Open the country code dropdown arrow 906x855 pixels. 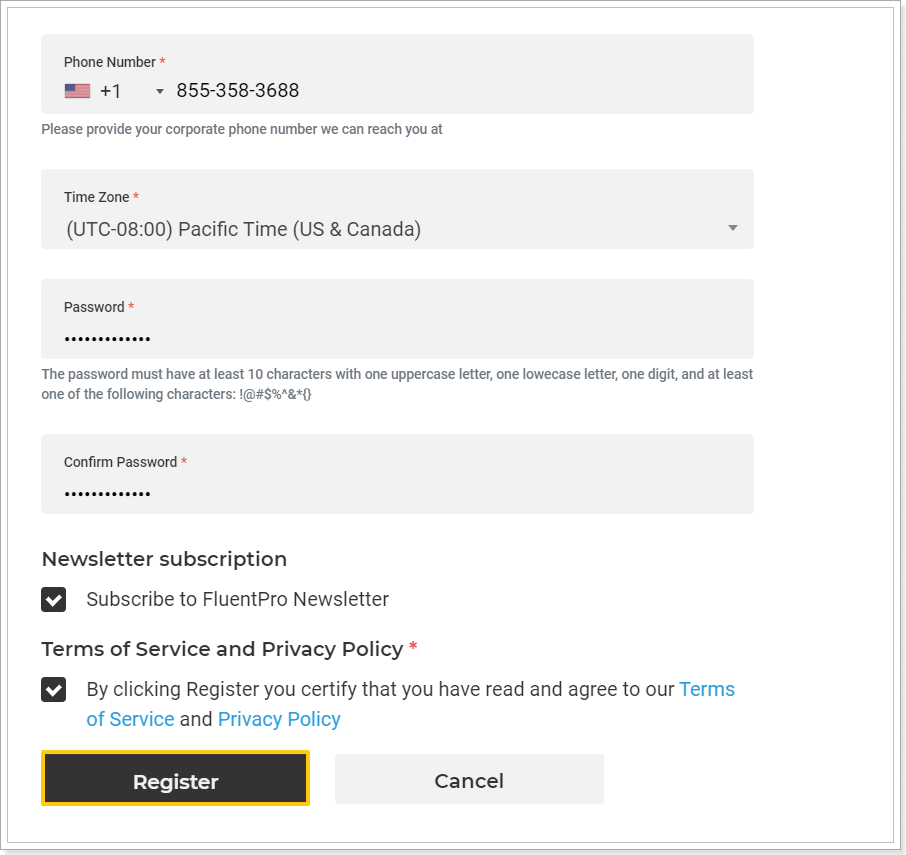coord(160,91)
